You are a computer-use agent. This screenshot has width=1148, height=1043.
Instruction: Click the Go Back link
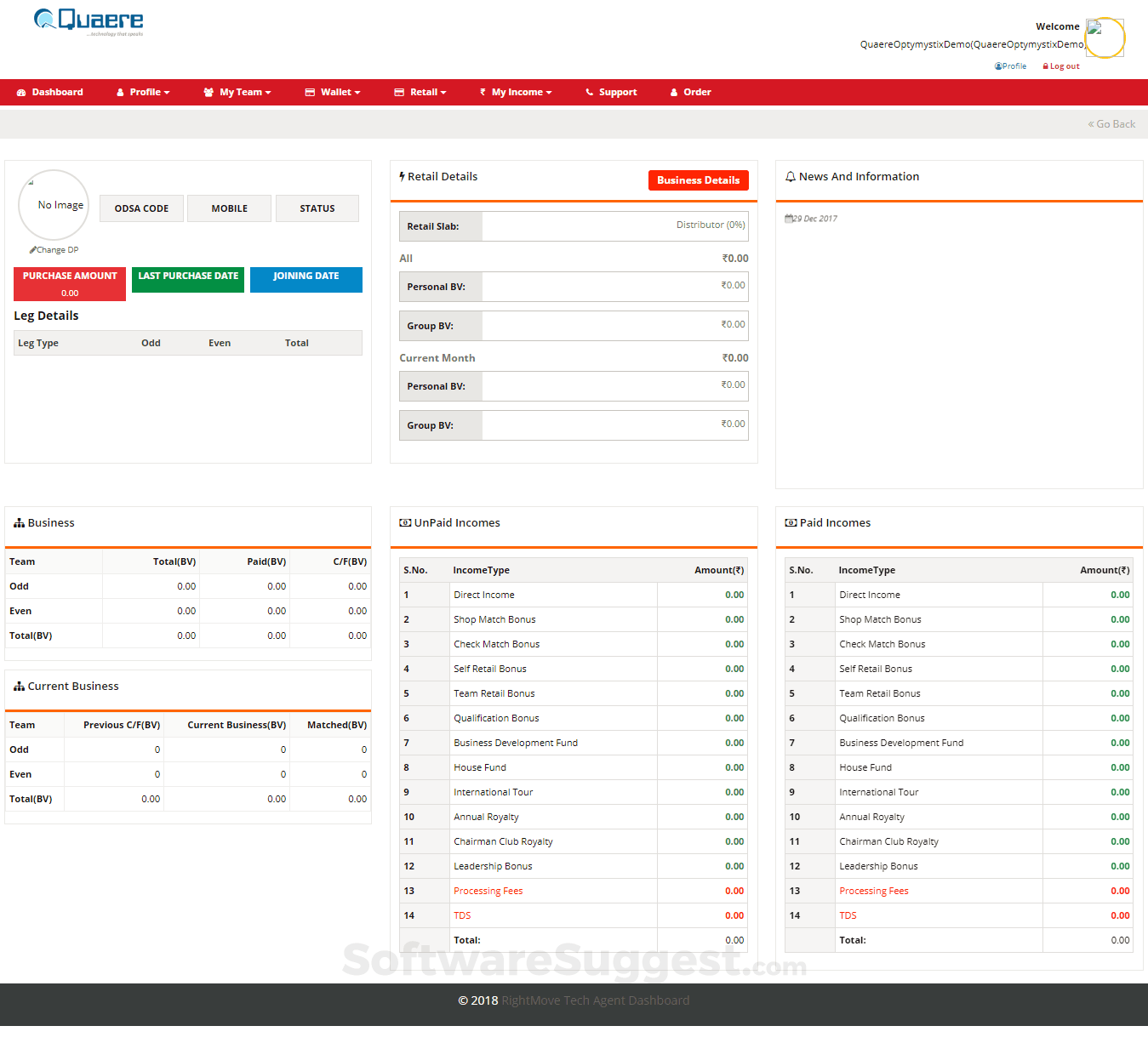click(1111, 124)
